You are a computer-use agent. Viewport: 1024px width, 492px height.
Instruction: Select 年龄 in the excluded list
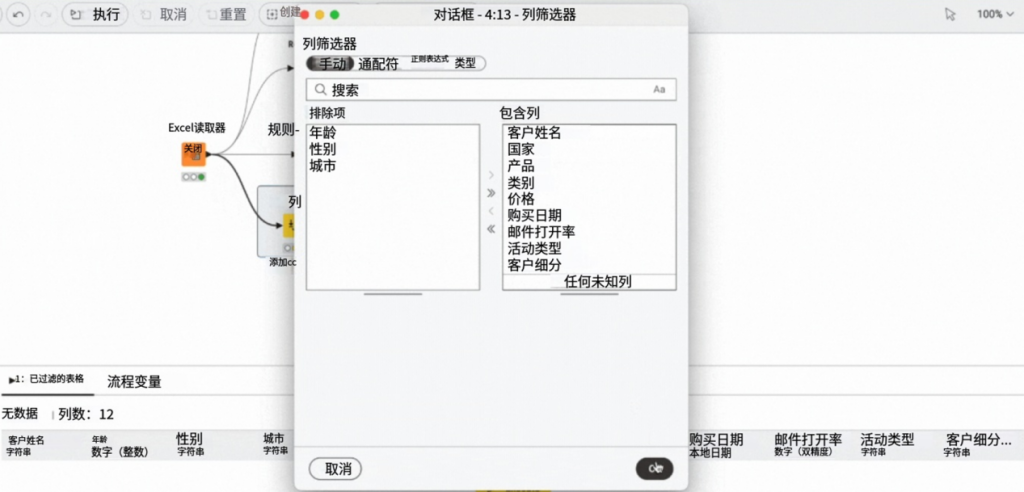(x=323, y=132)
